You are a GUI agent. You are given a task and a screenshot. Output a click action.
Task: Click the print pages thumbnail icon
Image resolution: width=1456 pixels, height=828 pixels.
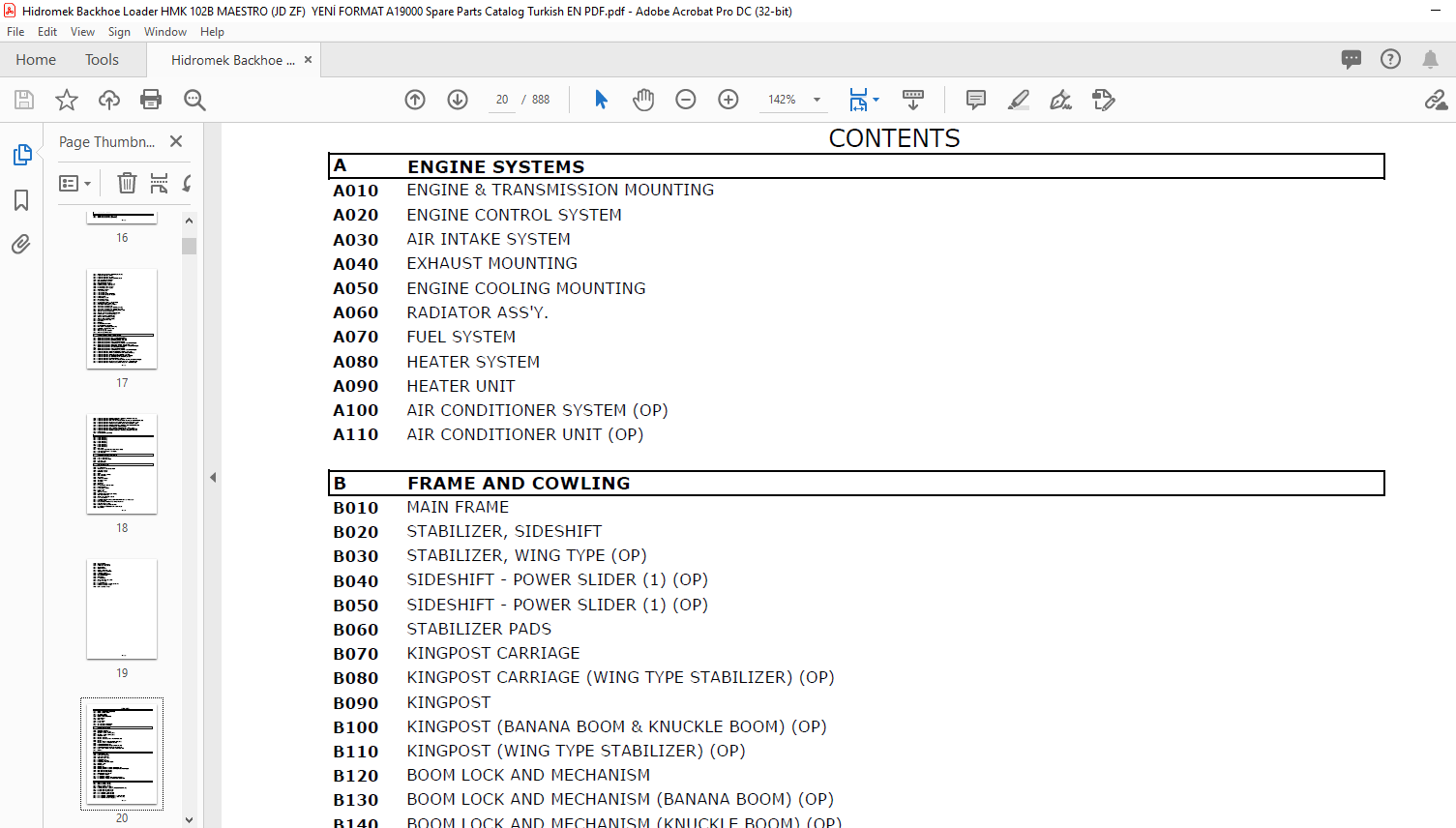click(159, 183)
